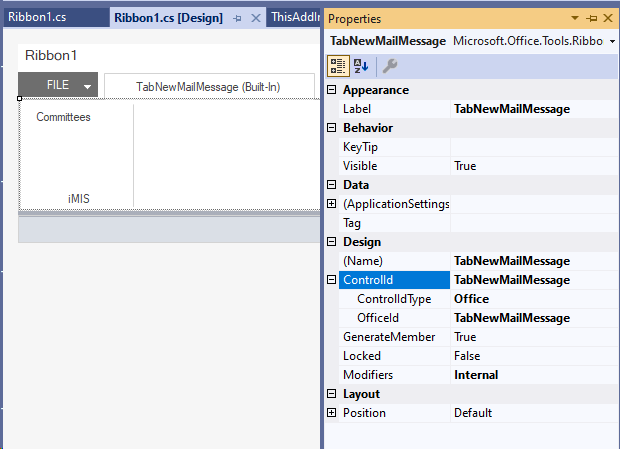Switch to Categorized view in Properties
The image size is (620, 449).
[x=338, y=66]
